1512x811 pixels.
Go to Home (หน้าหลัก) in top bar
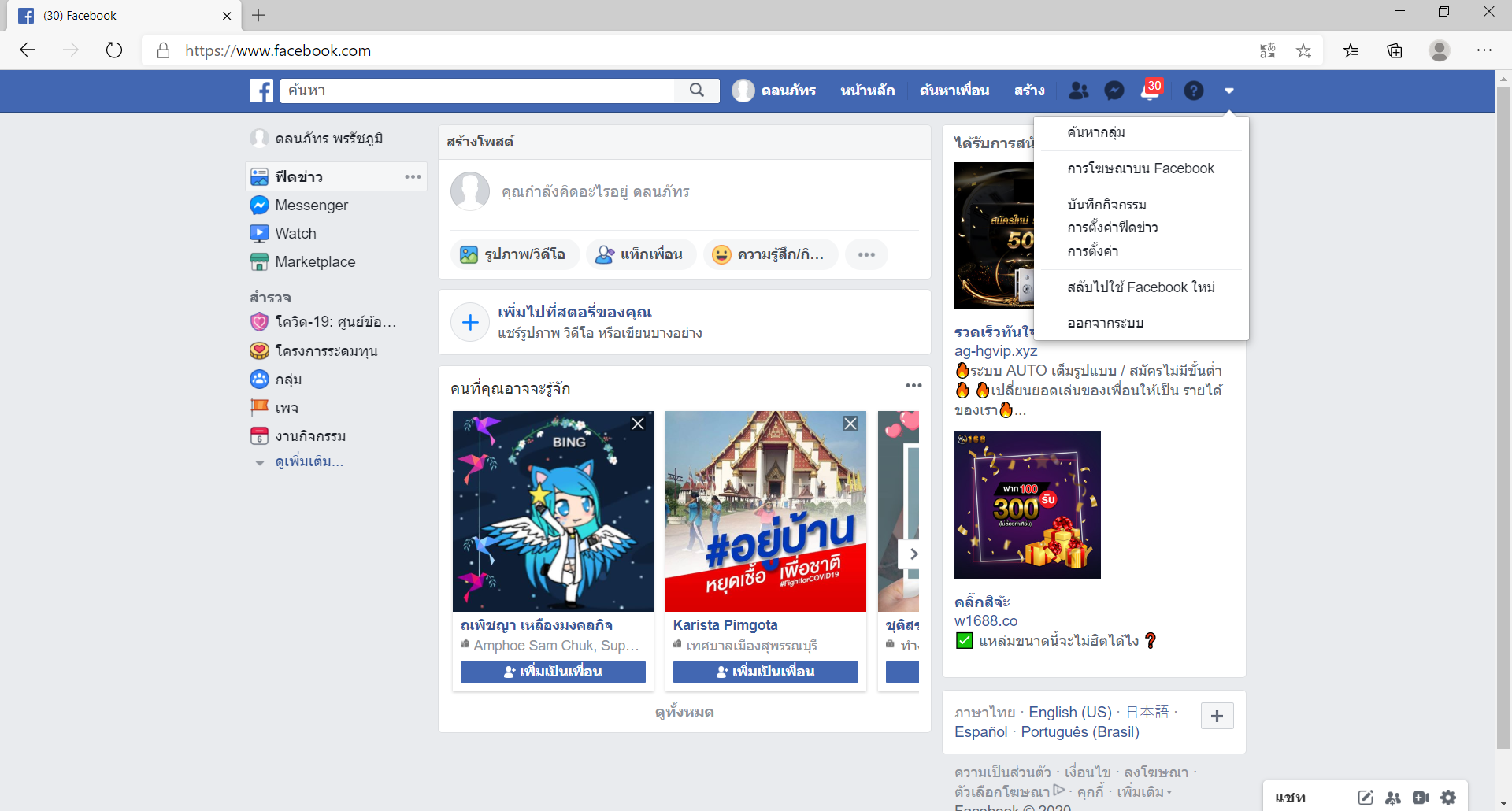tap(868, 91)
